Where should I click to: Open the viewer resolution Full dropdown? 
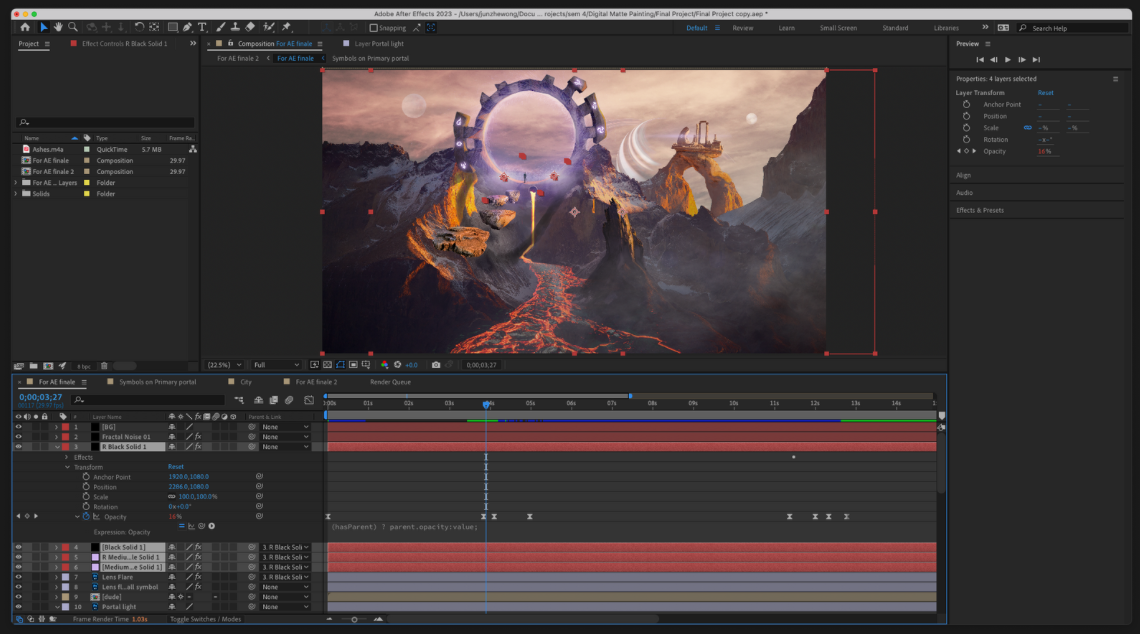coord(276,365)
